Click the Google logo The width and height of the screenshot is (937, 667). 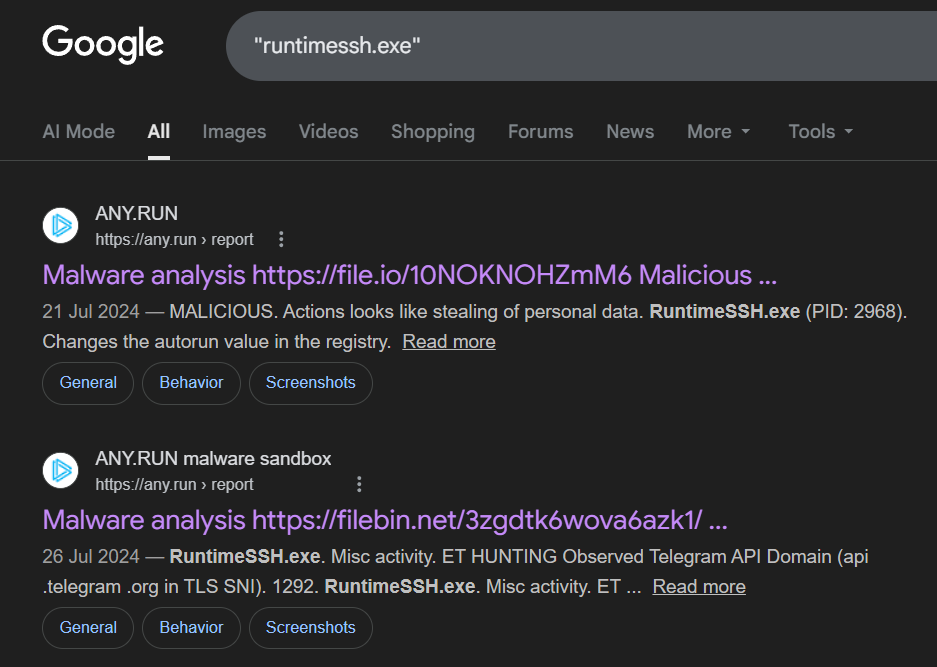(x=103, y=44)
